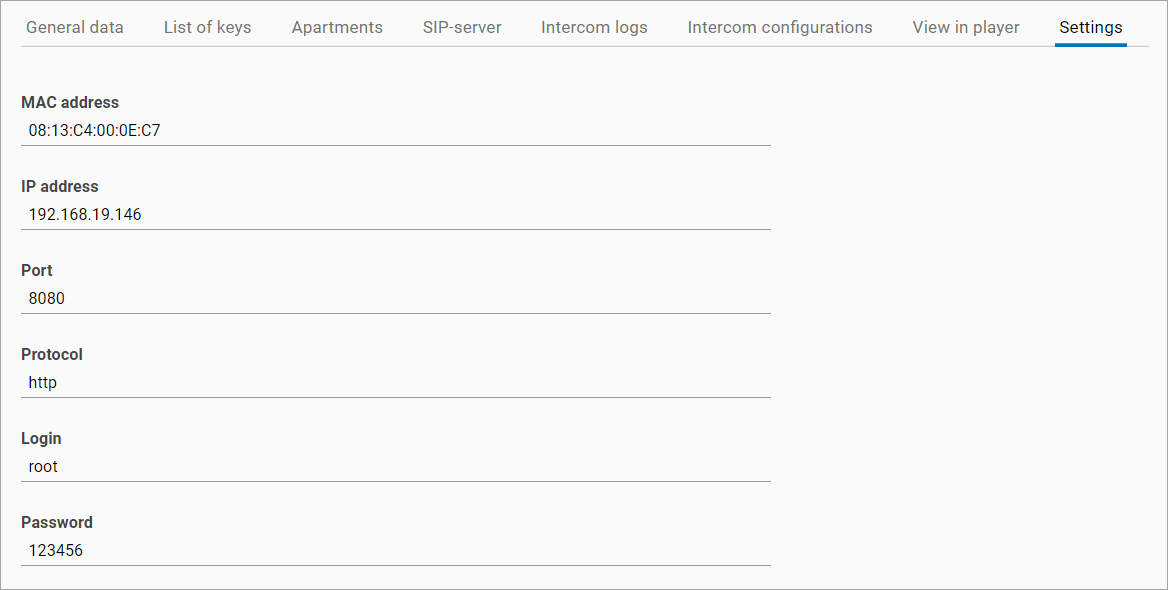Select the Protocol field containing http
This screenshot has width=1168, height=590.
pyautogui.click(x=395, y=382)
